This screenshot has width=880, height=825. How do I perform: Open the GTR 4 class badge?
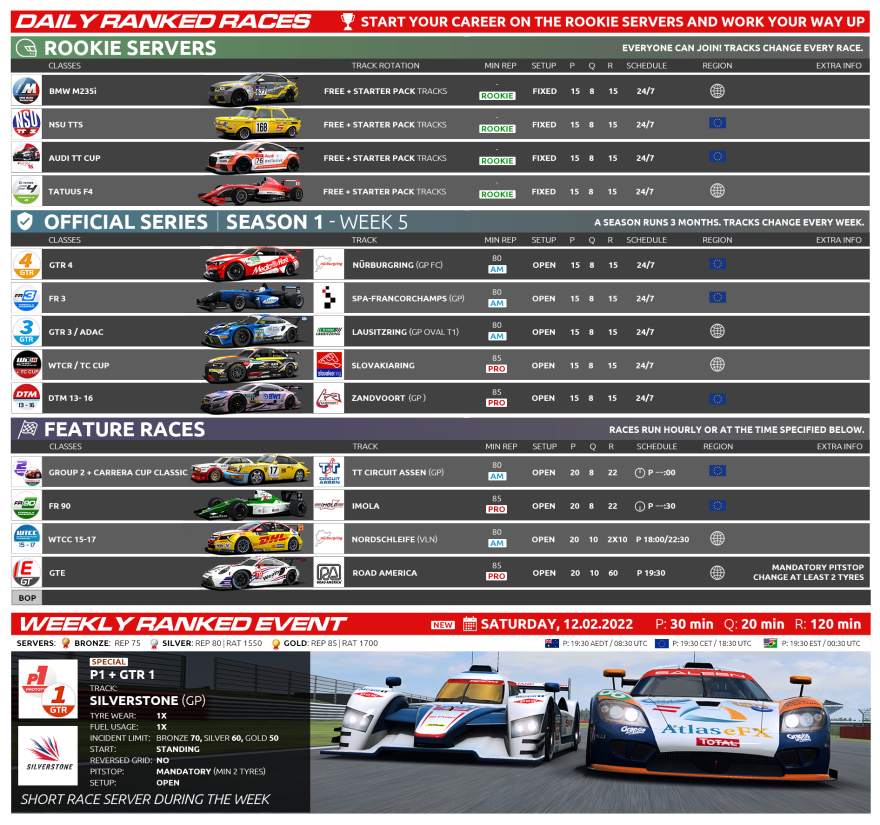click(x=26, y=265)
